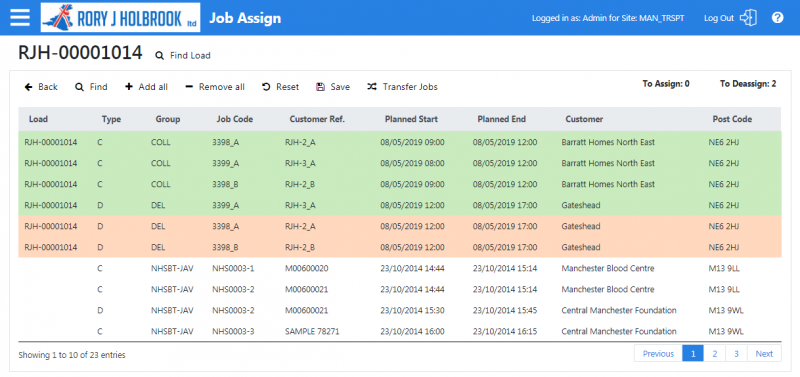
Task: Click the help question mark icon
Action: click(x=778, y=18)
